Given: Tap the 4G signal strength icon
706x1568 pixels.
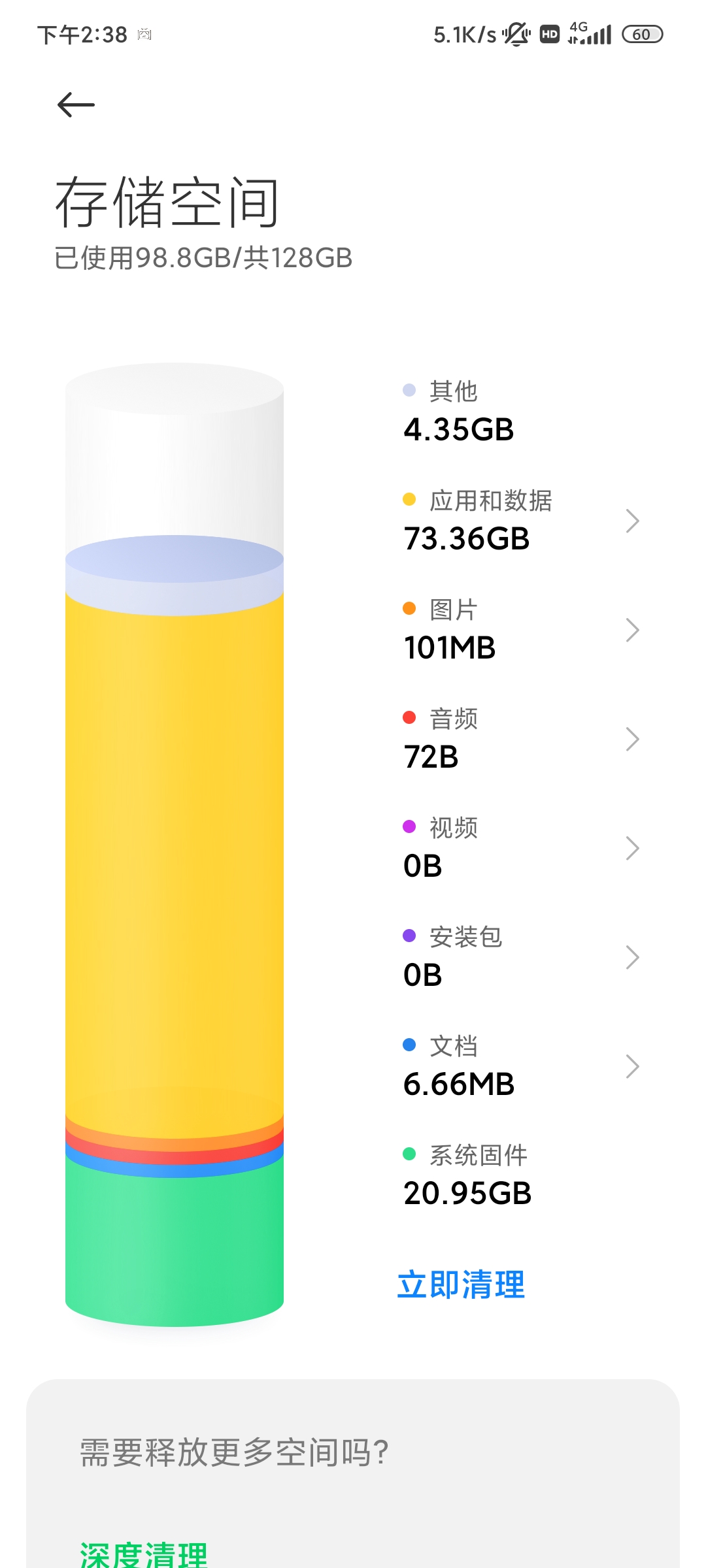Looking at the screenshot, I should tap(590, 33).
